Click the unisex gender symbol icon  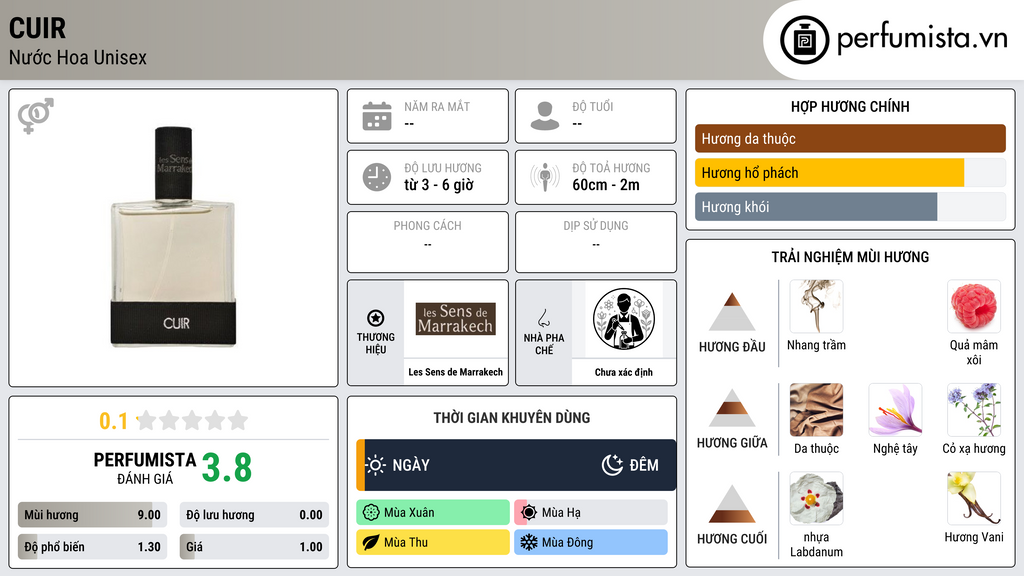[x=36, y=116]
